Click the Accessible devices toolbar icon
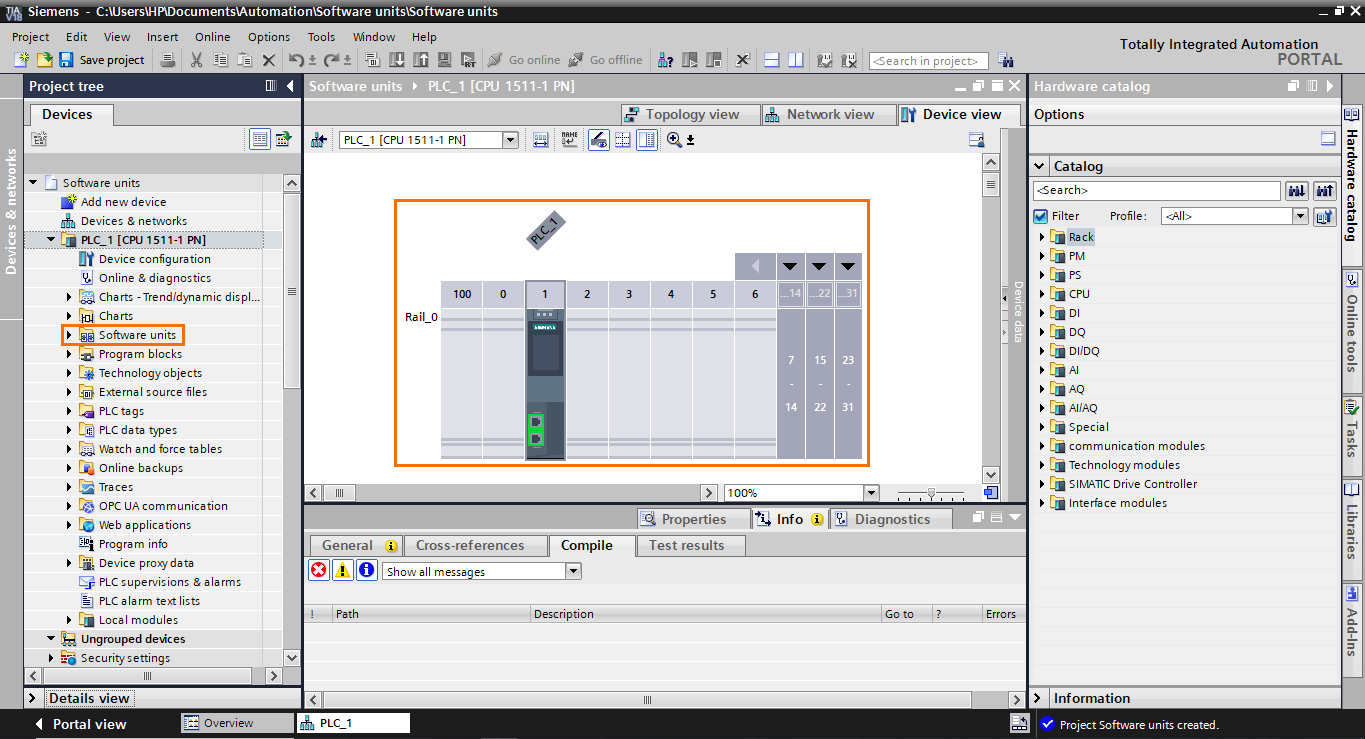Image resolution: width=1365 pixels, height=739 pixels. pos(667,60)
